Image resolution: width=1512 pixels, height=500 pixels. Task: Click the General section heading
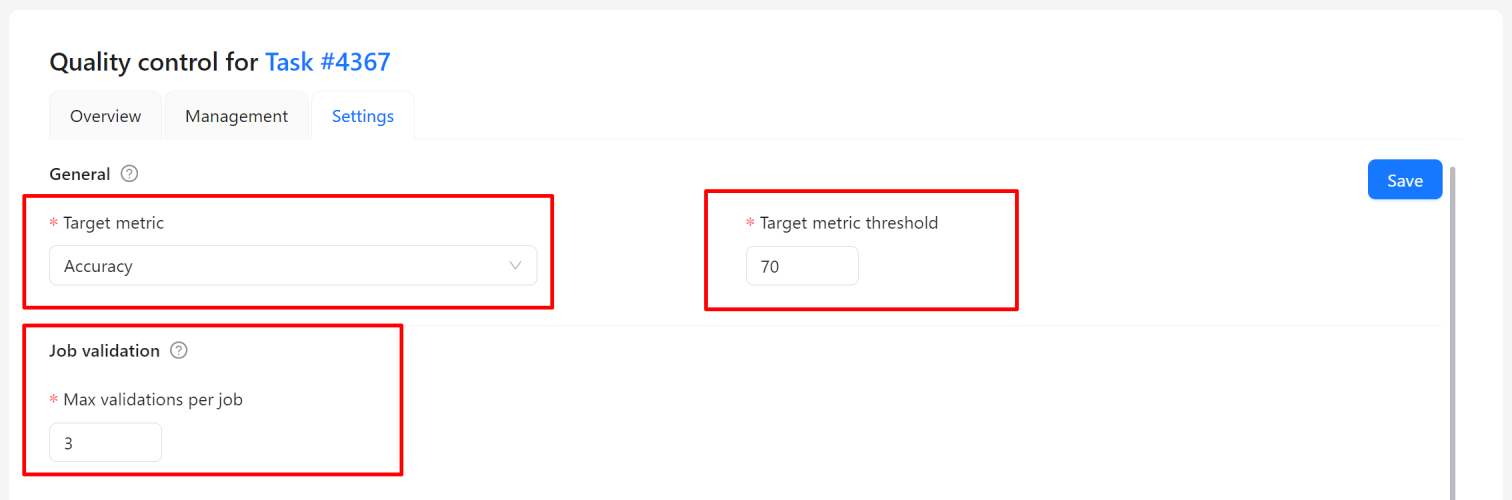pyautogui.click(x=80, y=174)
